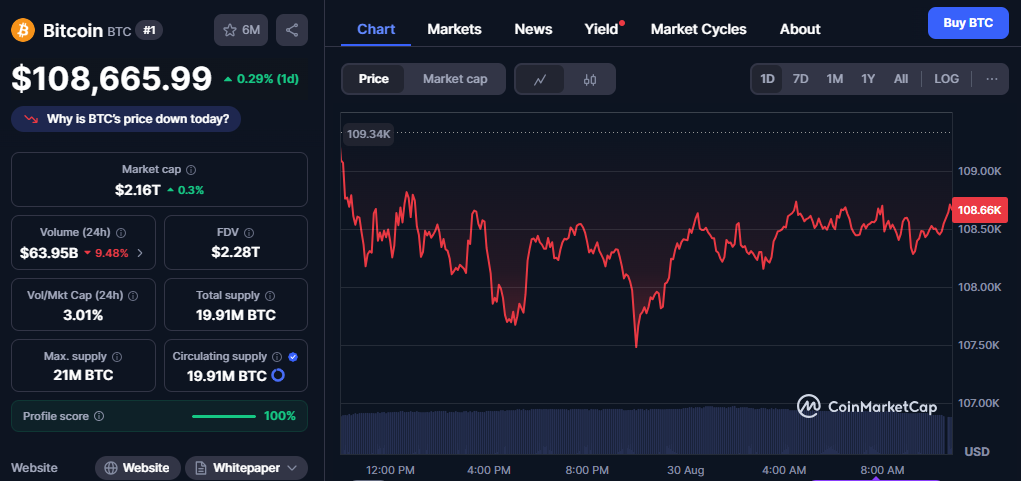The height and width of the screenshot is (481, 1021).
Task: Enable LOG scale on chart
Action: 946,79
